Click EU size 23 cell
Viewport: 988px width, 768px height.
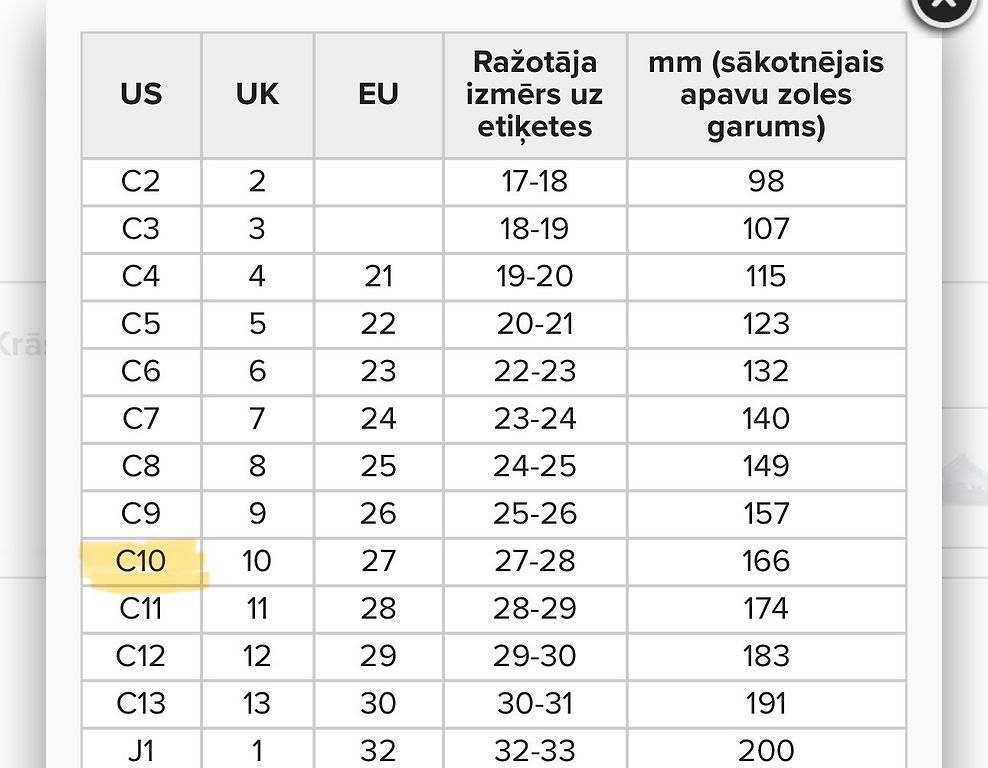[x=379, y=372]
